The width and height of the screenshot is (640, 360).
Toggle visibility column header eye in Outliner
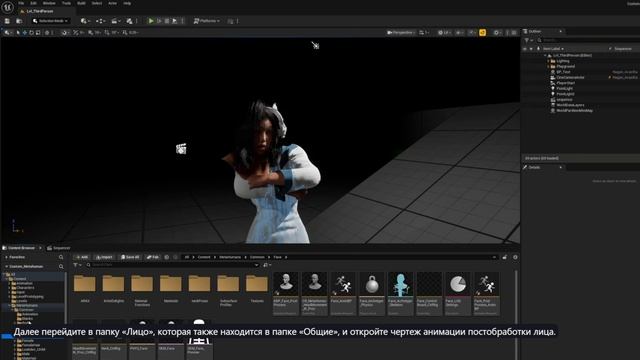tap(525, 49)
